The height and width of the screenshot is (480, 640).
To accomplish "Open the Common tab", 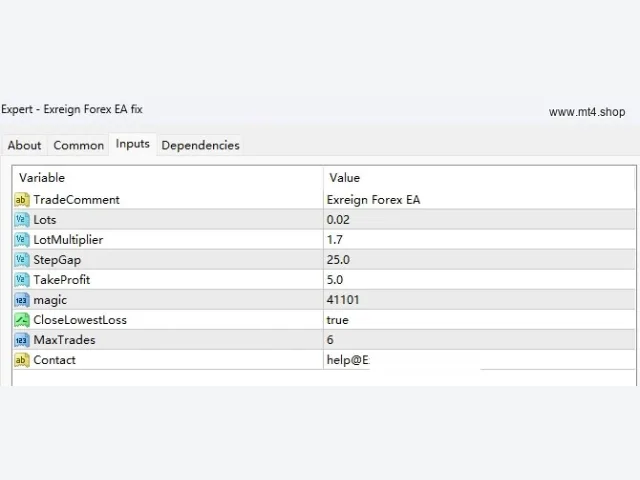I will pyautogui.click(x=78, y=145).
